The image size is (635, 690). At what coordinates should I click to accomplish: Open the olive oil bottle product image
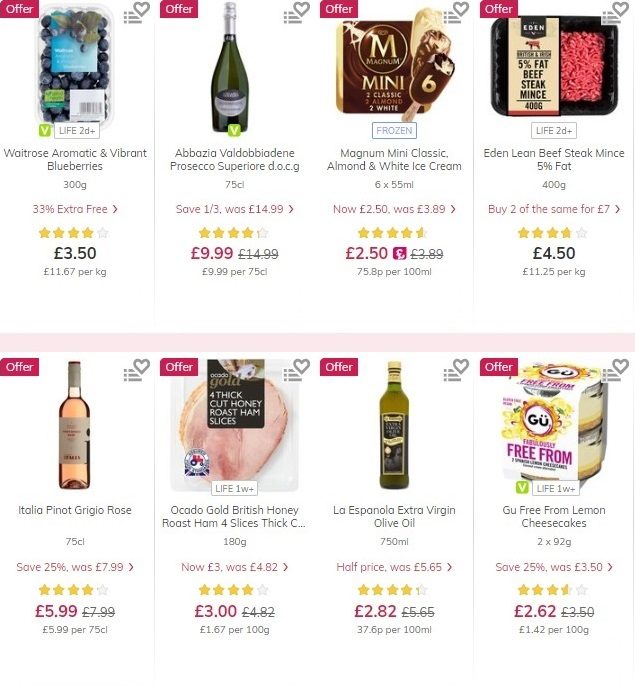tap(394, 425)
